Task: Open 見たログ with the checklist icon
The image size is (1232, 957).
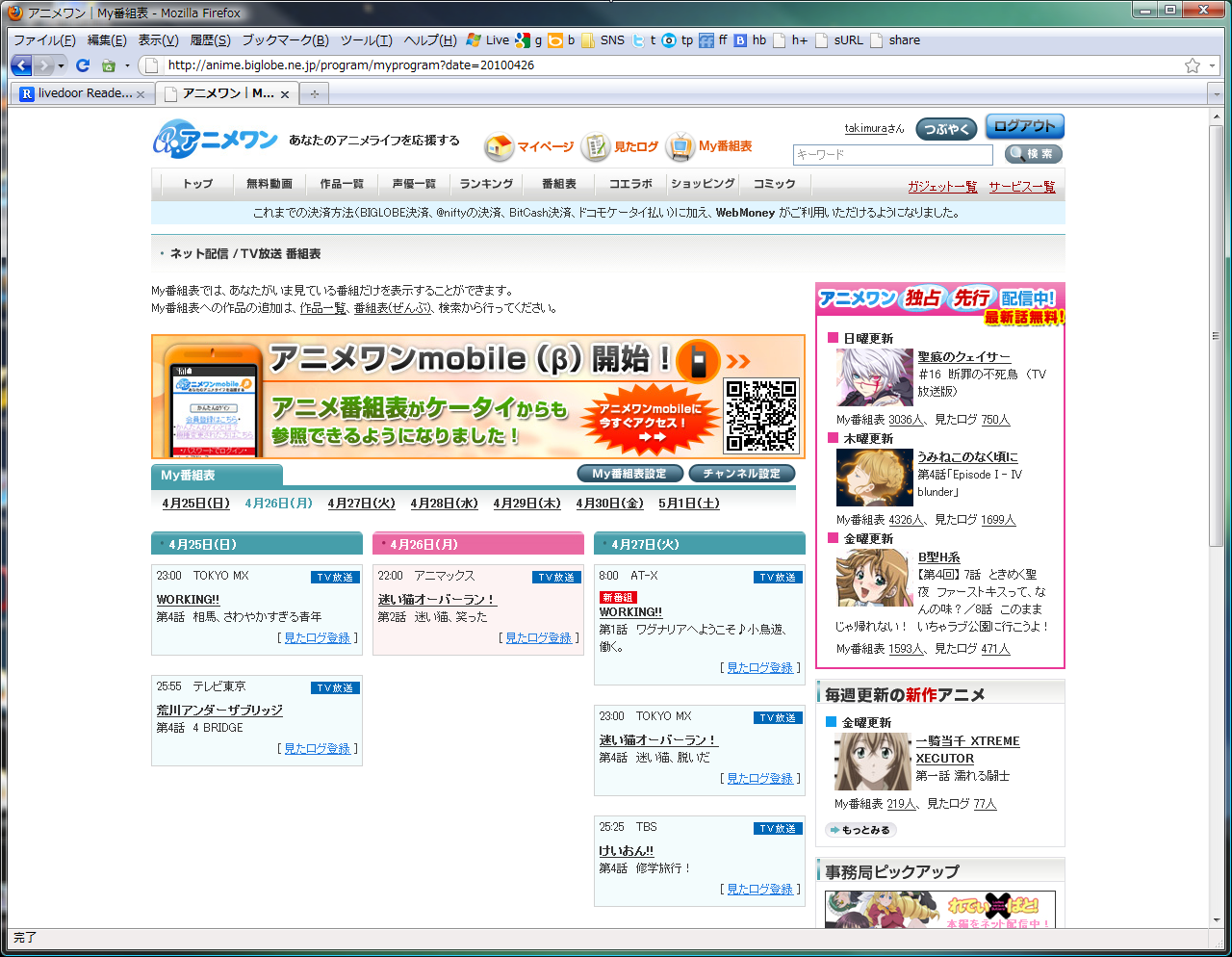Action: (620, 146)
